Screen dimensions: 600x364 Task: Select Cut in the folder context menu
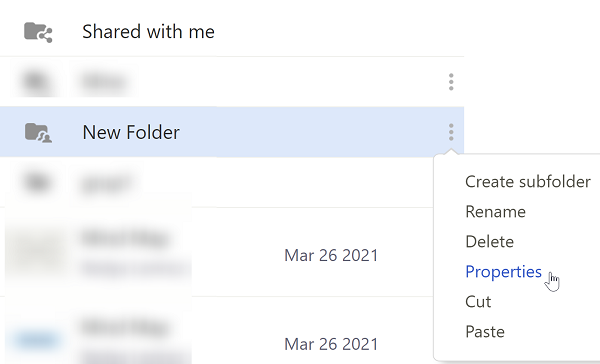[478, 302]
